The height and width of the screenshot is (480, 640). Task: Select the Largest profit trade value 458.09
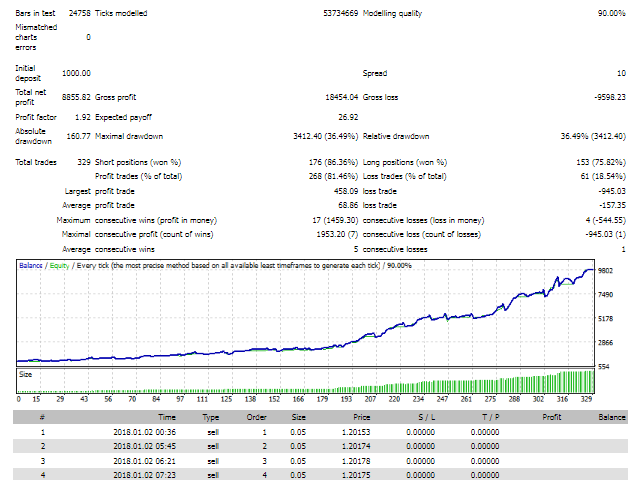coord(346,191)
